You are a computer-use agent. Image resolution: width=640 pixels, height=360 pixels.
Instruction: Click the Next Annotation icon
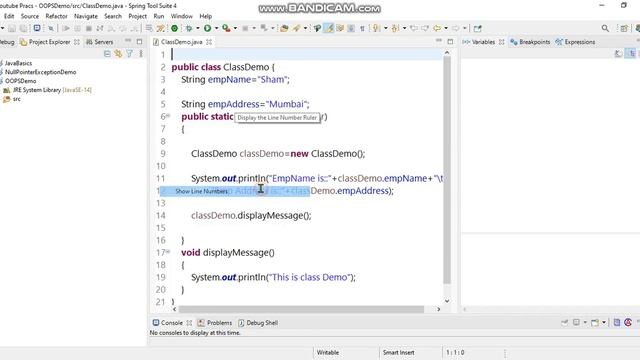[x=376, y=28]
